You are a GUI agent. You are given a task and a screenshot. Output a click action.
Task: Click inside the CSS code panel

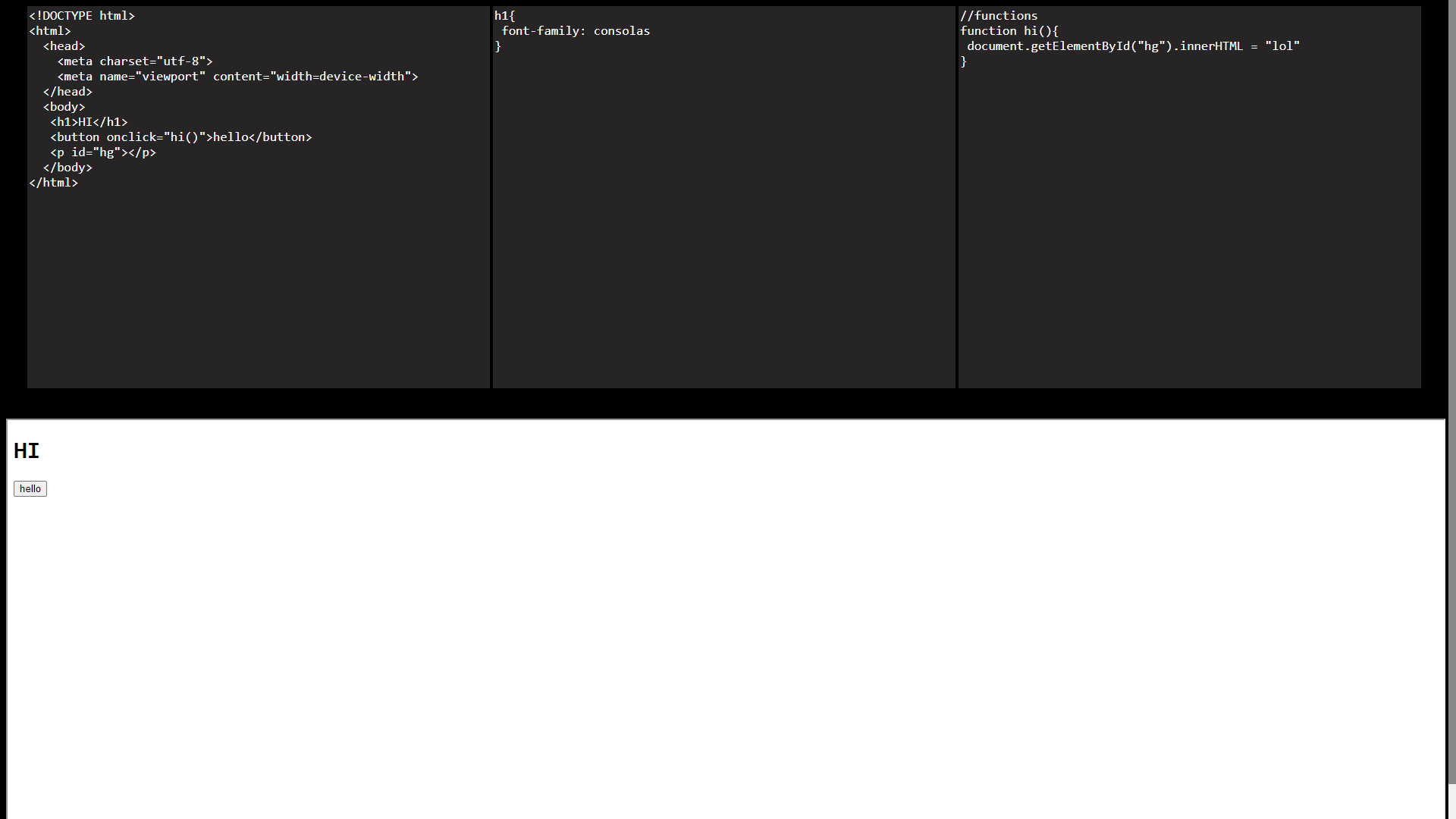click(x=720, y=227)
